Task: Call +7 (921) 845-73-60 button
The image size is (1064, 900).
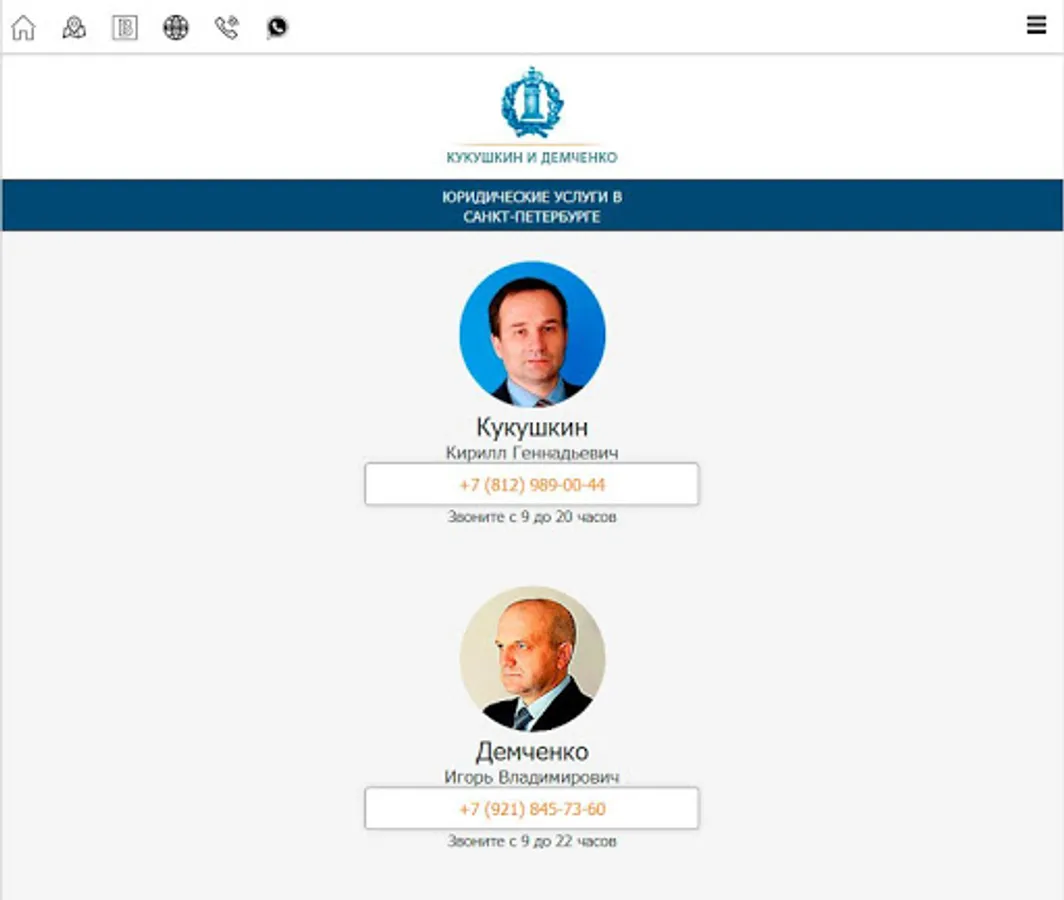Action: 532,808
